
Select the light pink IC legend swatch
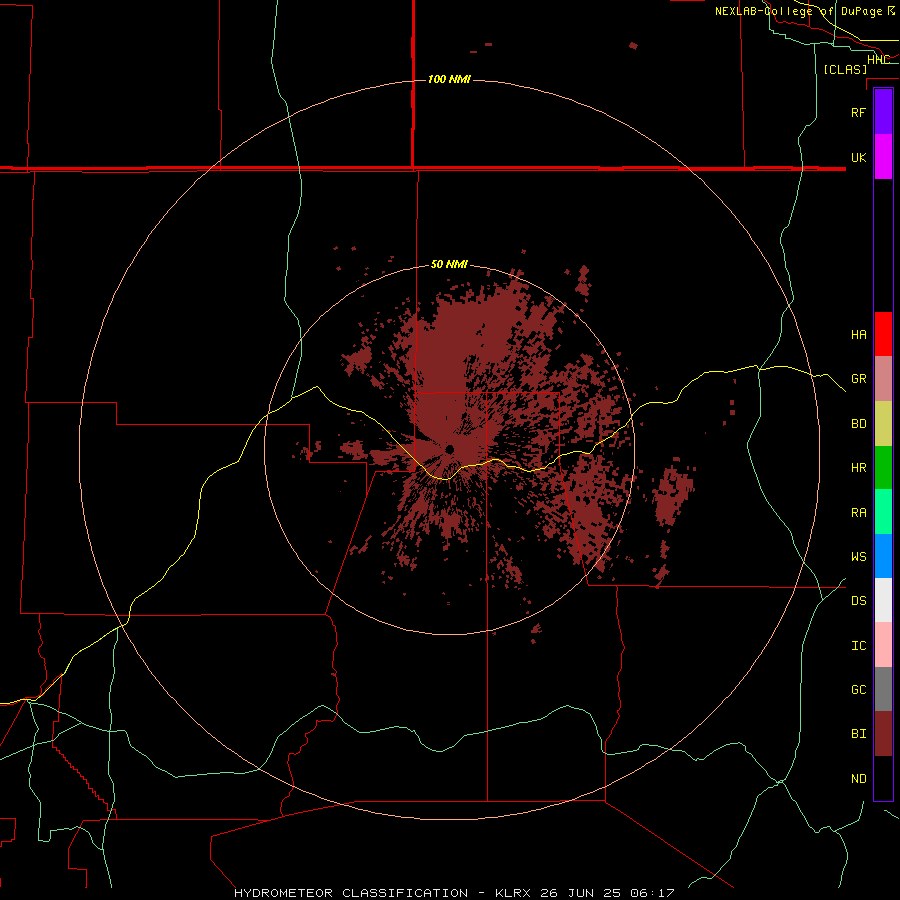[x=883, y=645]
